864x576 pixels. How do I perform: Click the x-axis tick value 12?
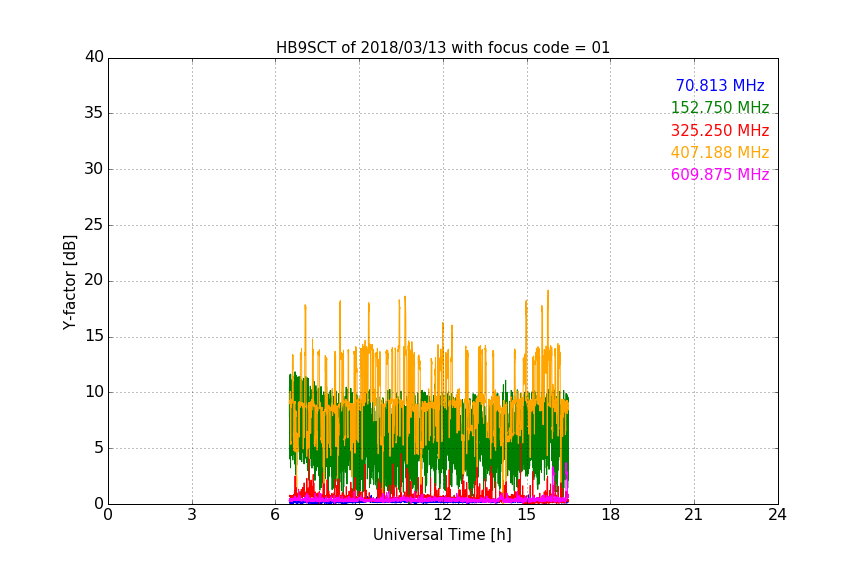coord(442,515)
